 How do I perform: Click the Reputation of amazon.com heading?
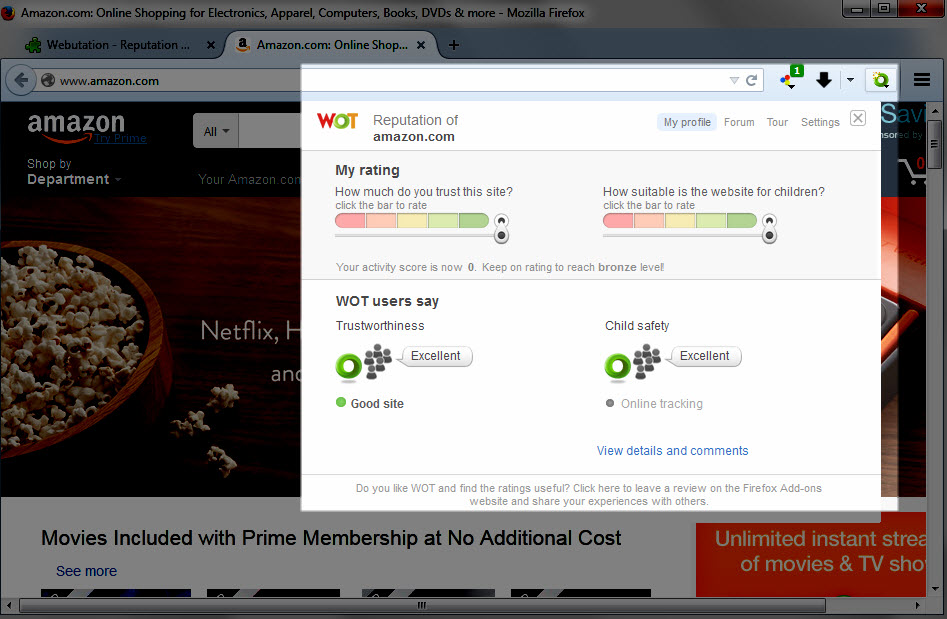(416, 128)
